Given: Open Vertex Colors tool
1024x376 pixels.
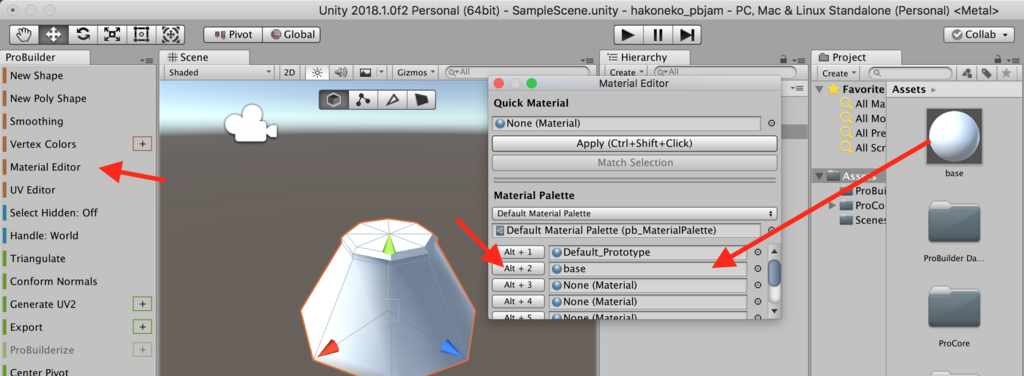Looking at the screenshot, I should coord(43,144).
